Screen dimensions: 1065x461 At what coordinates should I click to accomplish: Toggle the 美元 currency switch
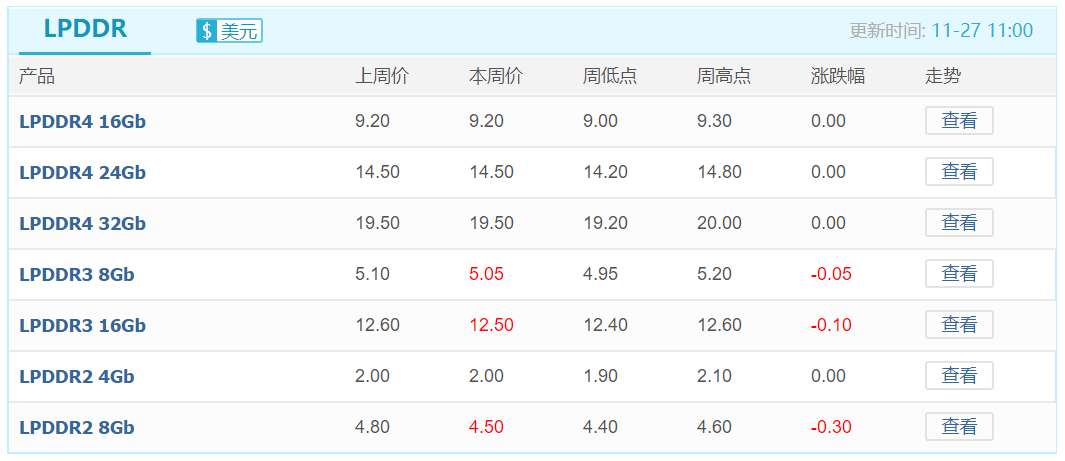pyautogui.click(x=230, y=31)
